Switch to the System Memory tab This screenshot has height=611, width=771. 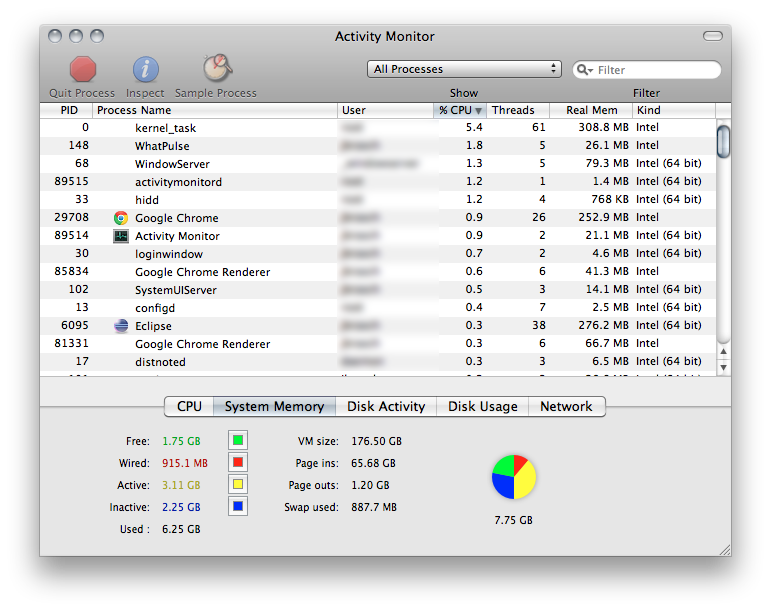274,407
